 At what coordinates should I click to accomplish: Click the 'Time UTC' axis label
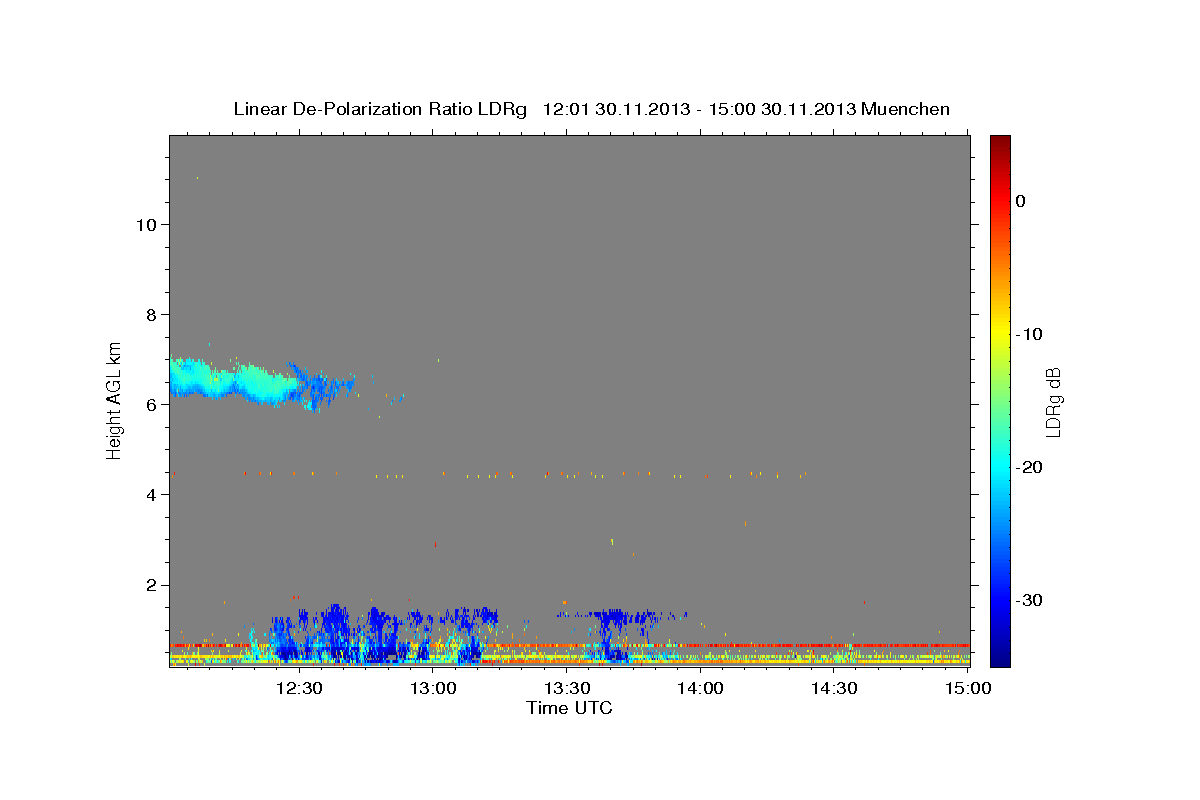[569, 708]
